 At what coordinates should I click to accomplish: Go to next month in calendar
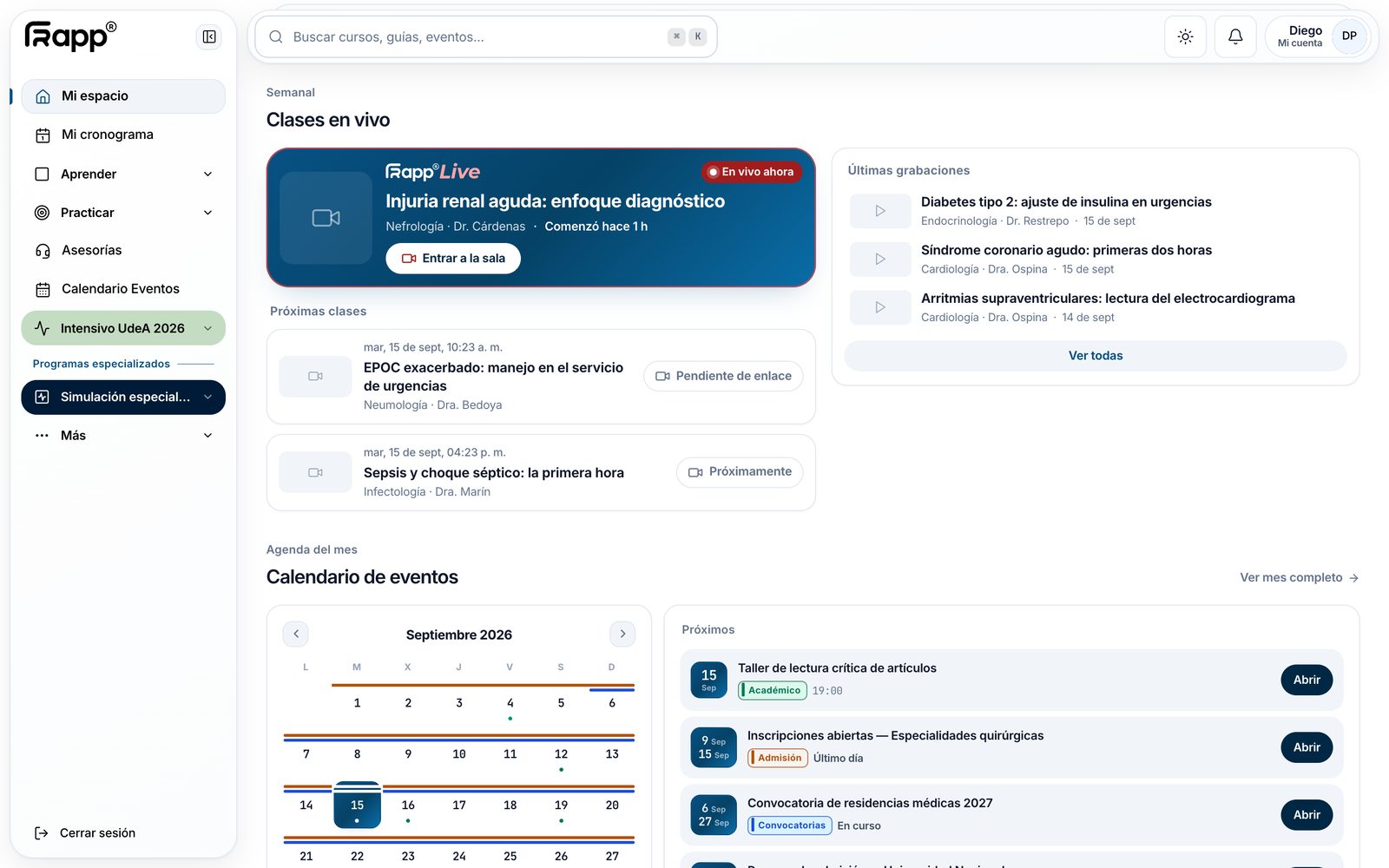(622, 634)
